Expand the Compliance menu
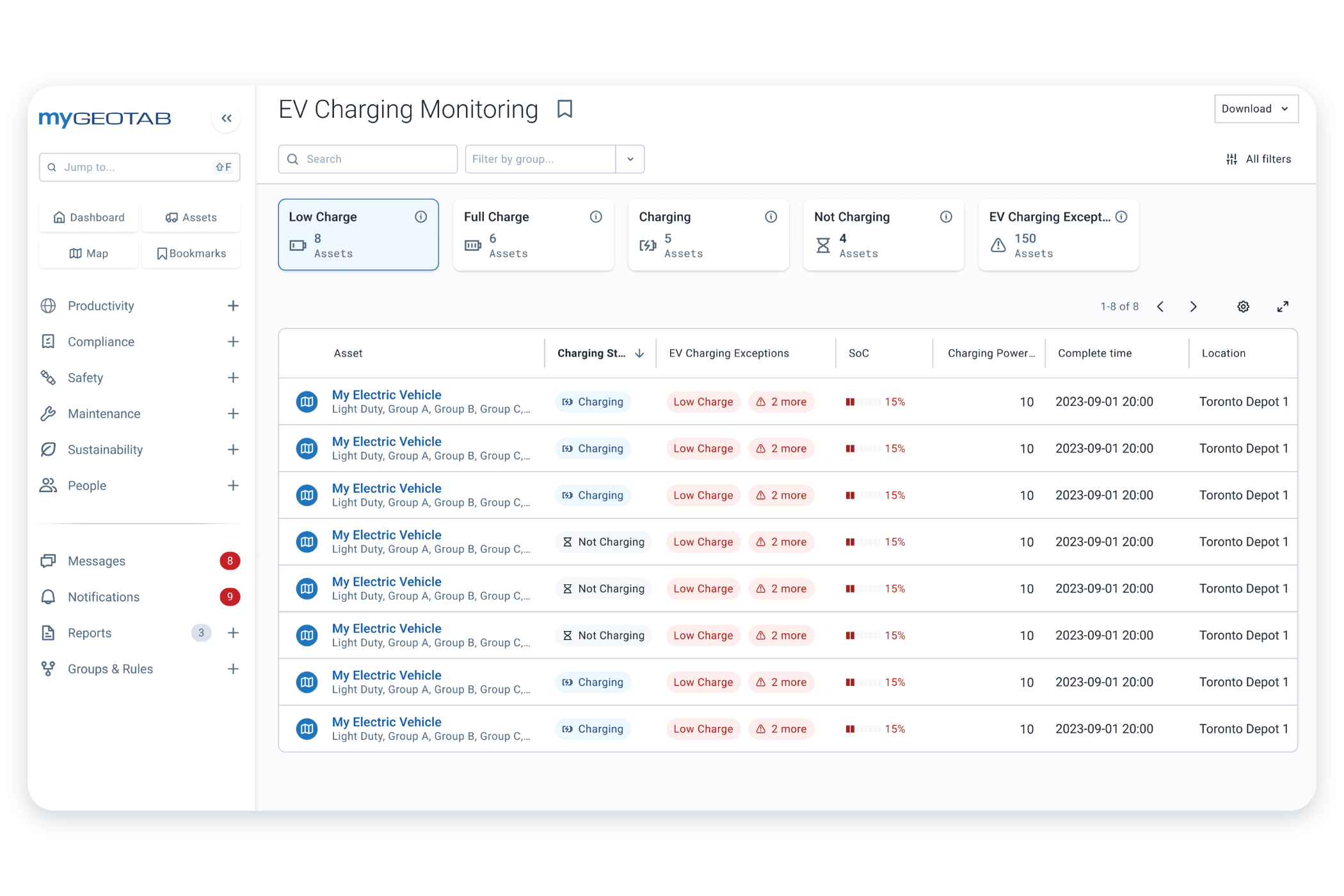Viewport: 1344px width, 896px height. pos(233,342)
